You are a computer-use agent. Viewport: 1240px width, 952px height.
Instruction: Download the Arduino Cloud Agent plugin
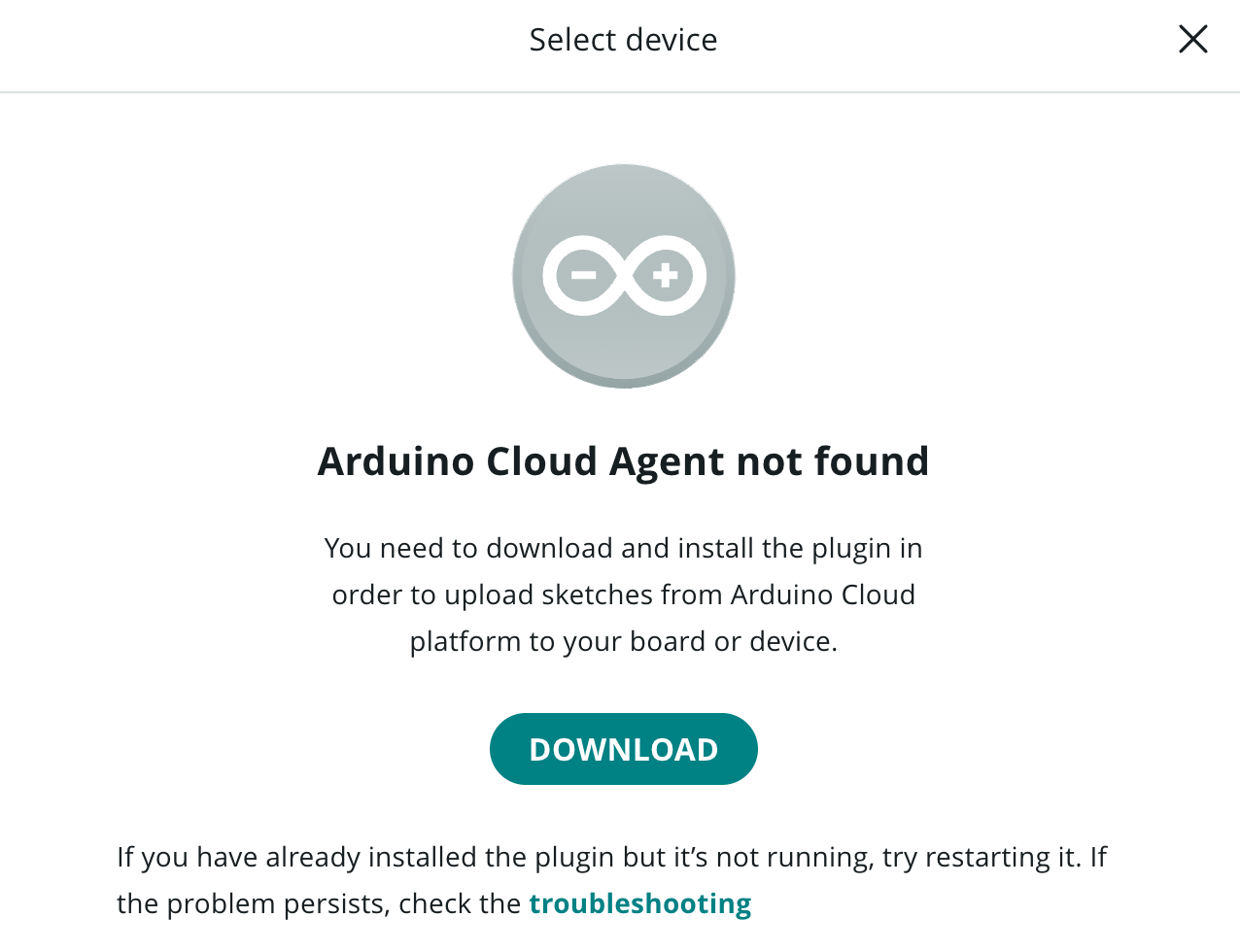pyautogui.click(x=624, y=749)
